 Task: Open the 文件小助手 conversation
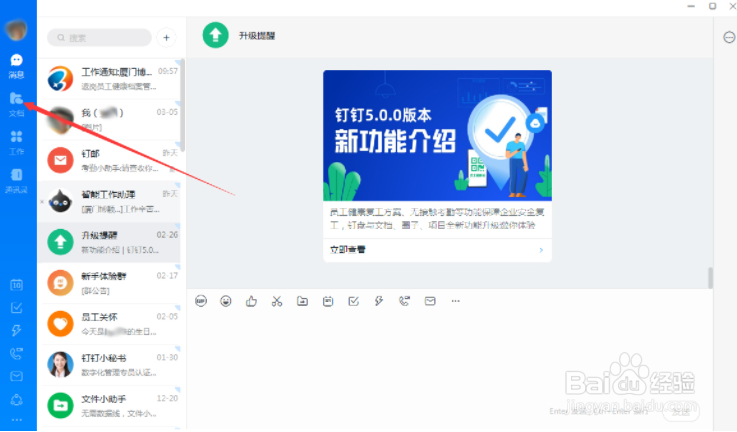tap(109, 406)
